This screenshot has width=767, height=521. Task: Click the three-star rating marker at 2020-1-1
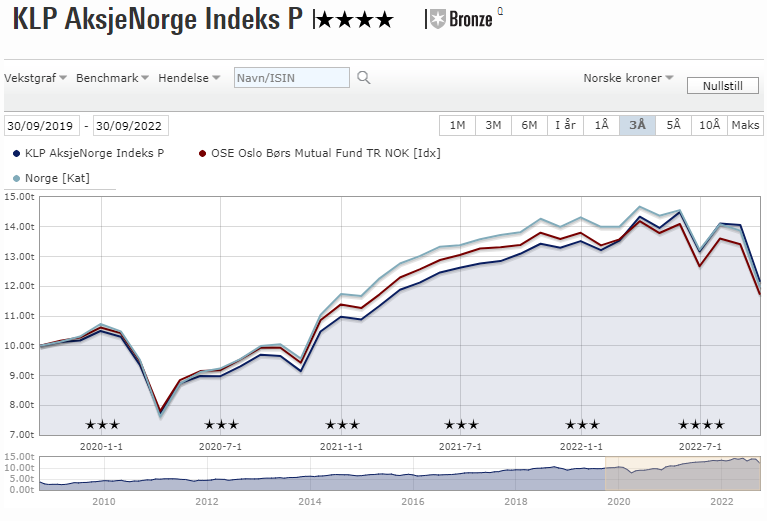pos(102,425)
